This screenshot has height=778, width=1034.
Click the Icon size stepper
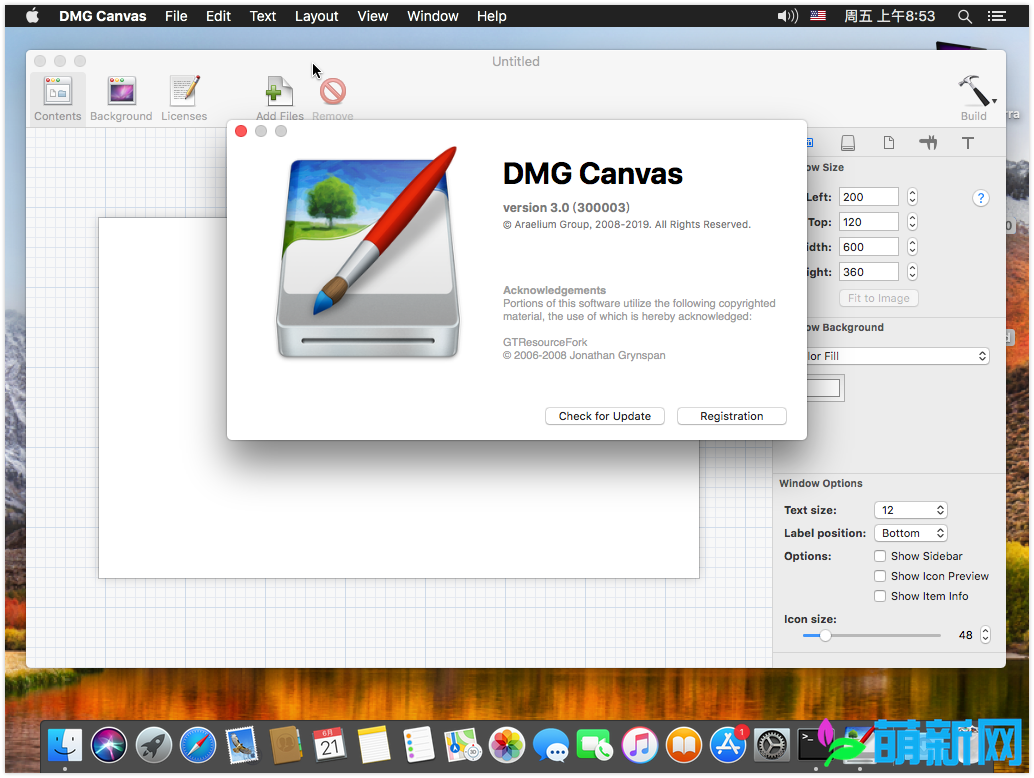click(x=985, y=634)
